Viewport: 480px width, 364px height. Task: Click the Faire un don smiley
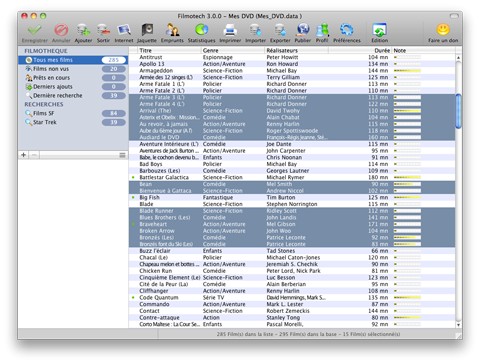pyautogui.click(x=443, y=30)
